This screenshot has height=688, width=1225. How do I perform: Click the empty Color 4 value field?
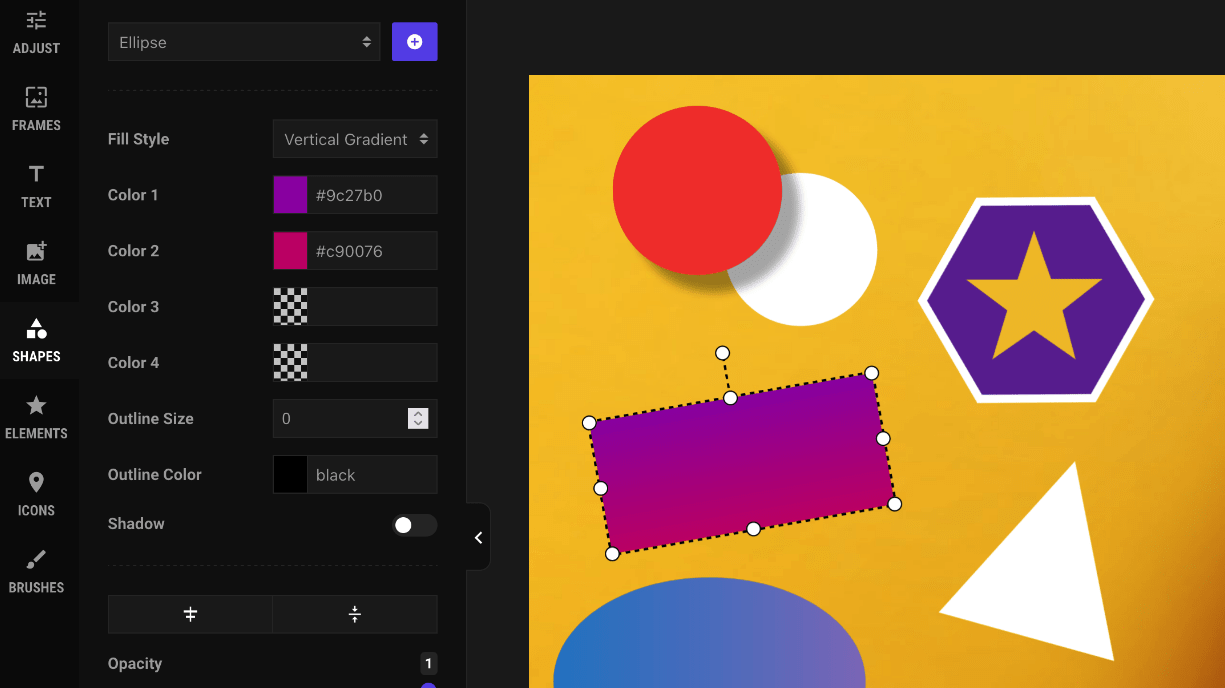[x=372, y=362]
